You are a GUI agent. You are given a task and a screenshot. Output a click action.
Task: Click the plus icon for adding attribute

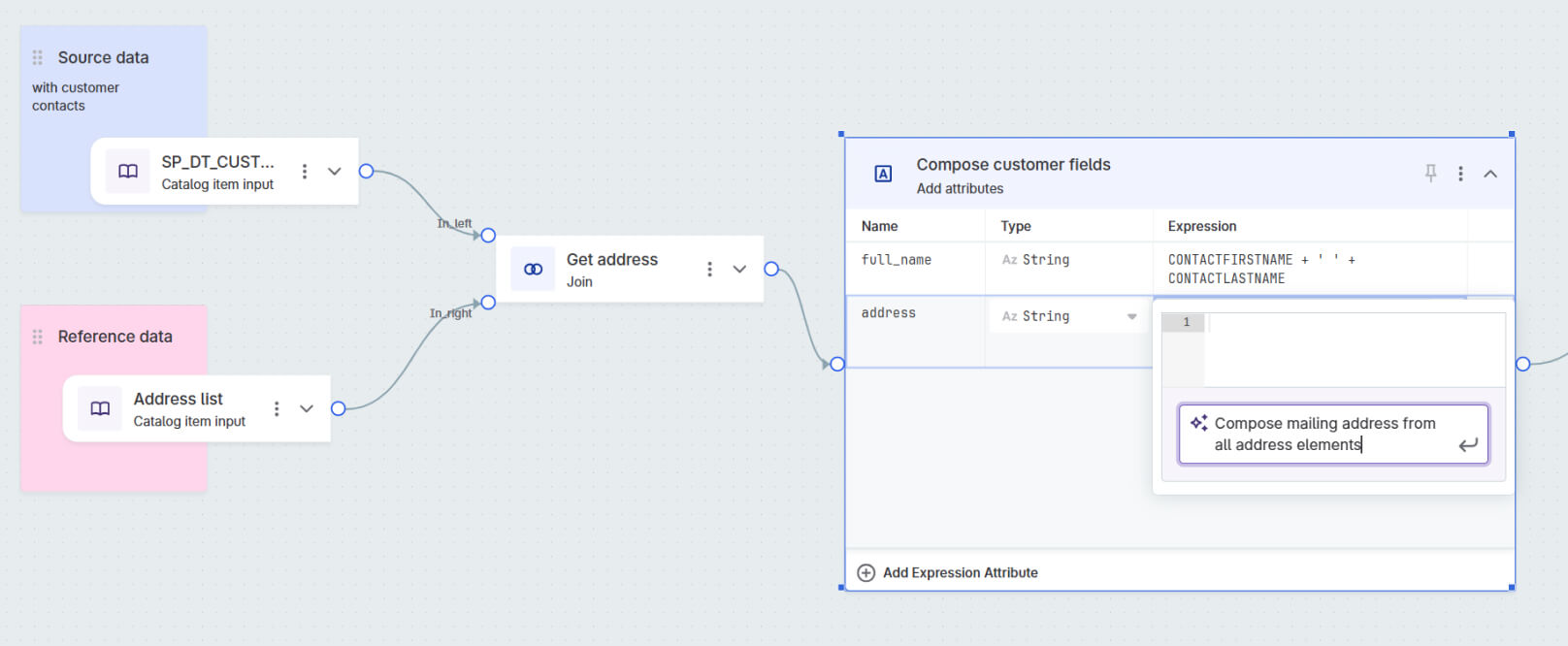point(866,573)
